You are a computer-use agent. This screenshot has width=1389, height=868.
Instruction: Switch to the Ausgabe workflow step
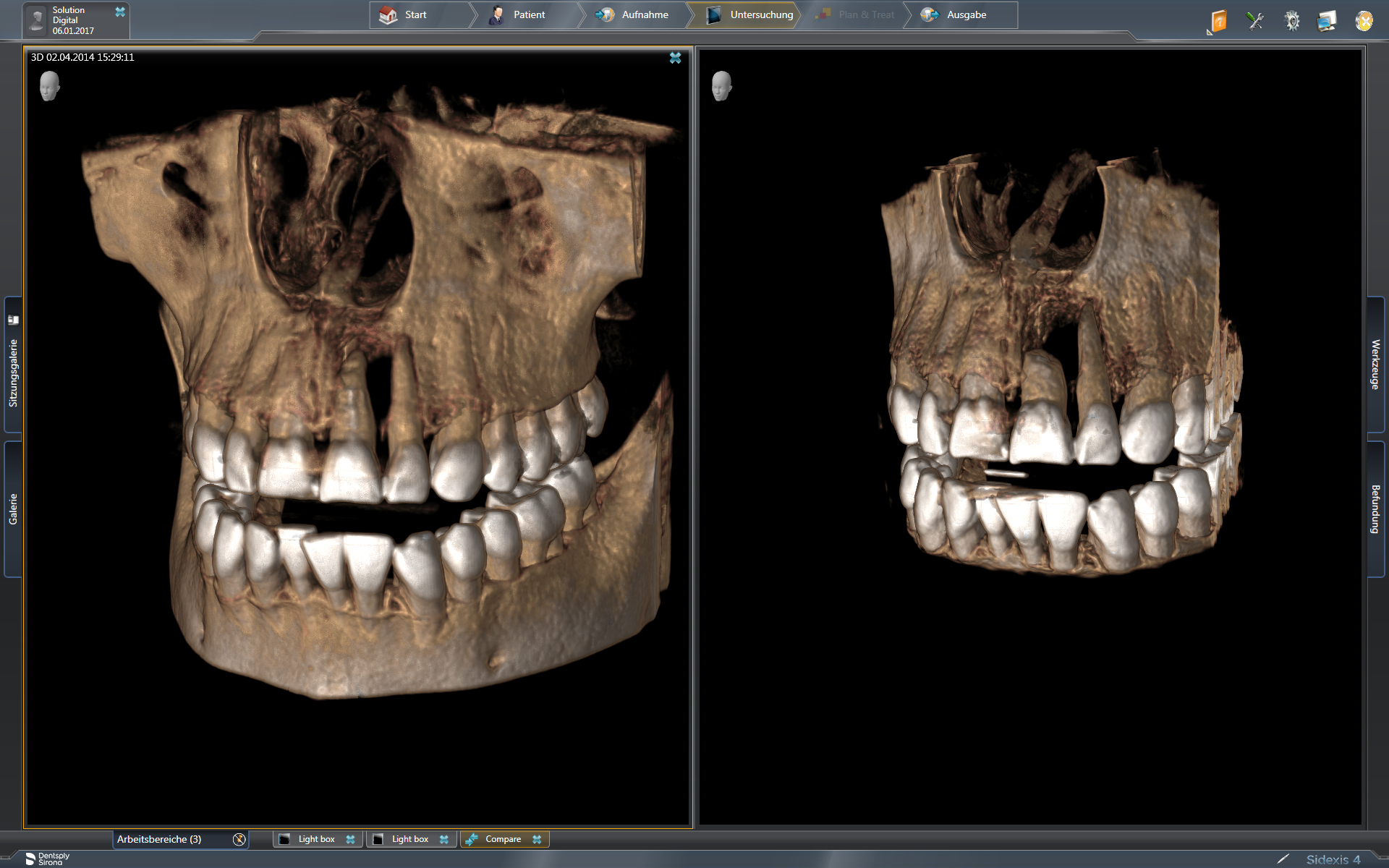960,14
